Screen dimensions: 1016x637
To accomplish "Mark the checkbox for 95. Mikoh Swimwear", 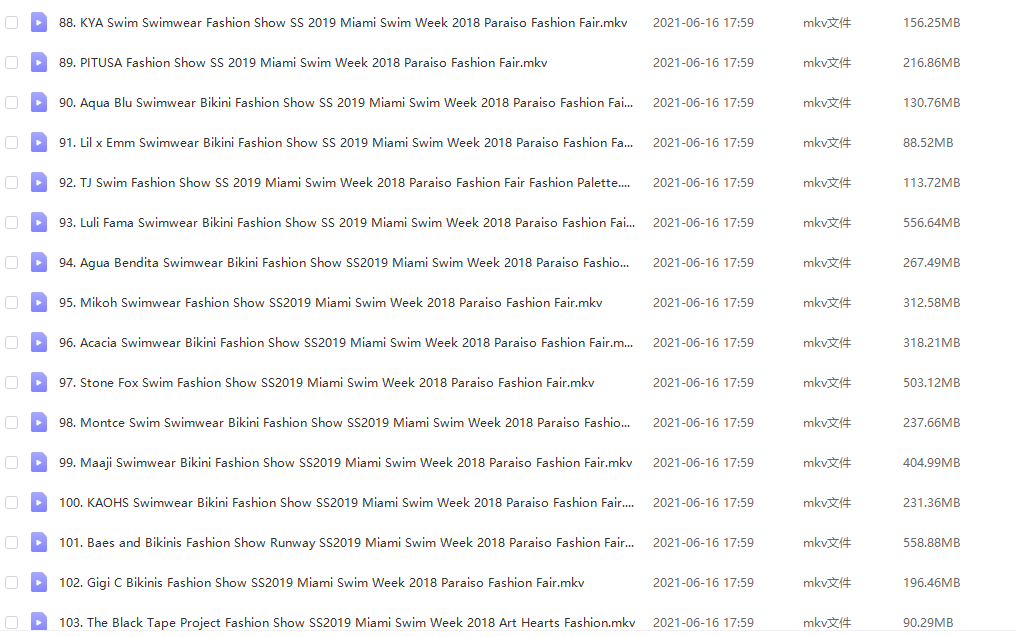I will [12, 302].
